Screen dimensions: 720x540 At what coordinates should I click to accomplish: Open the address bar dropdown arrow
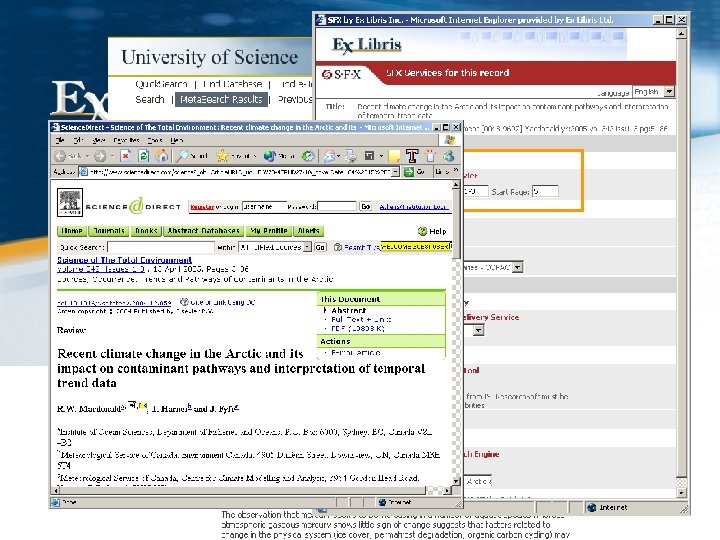[x=396, y=172]
